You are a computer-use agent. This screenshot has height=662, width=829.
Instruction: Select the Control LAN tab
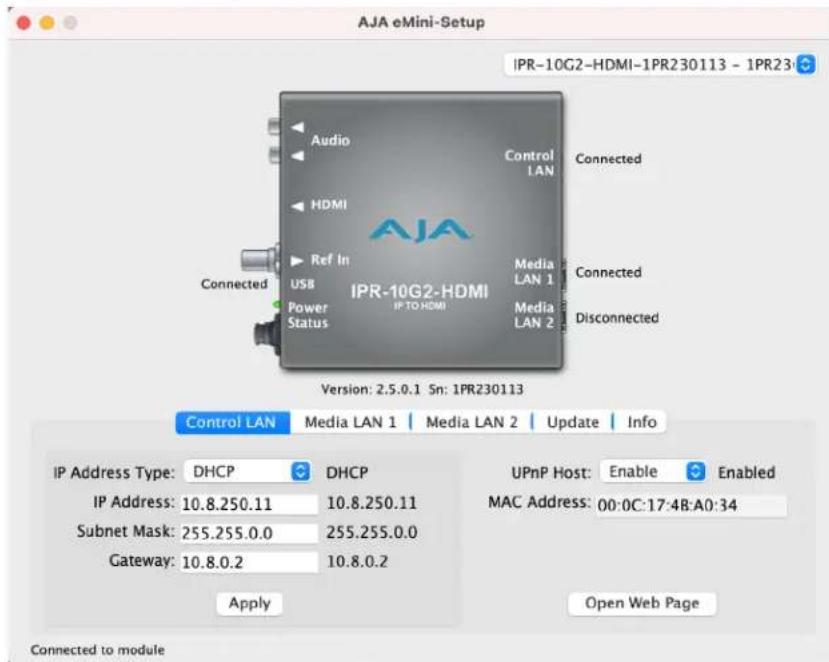pyautogui.click(x=232, y=422)
